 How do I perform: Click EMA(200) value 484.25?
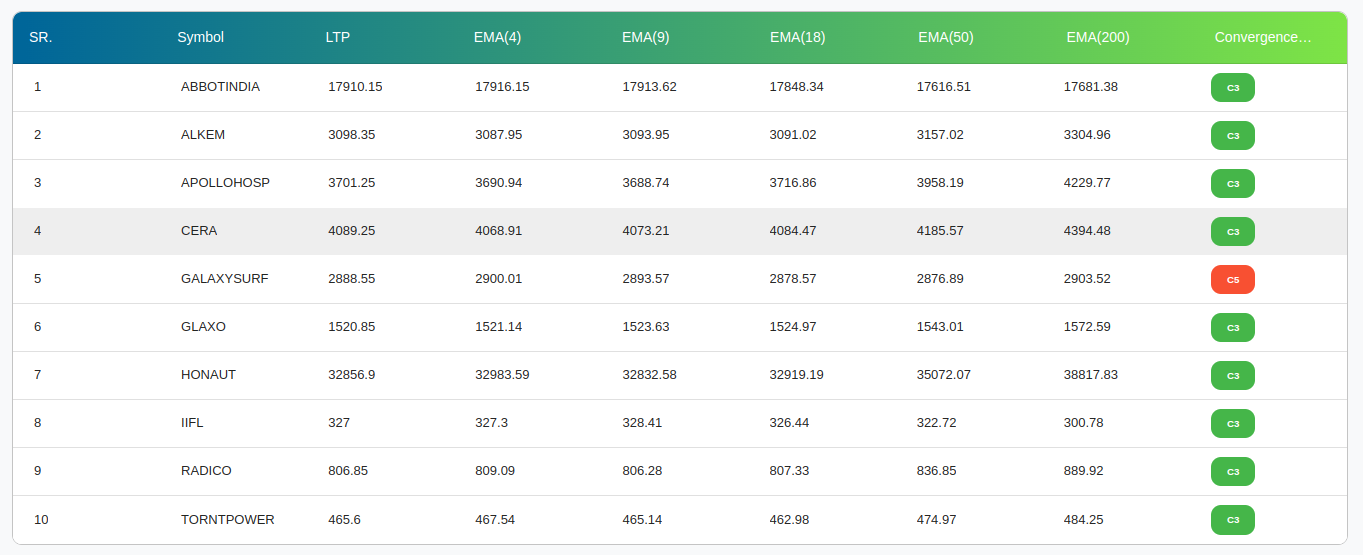(x=1084, y=519)
